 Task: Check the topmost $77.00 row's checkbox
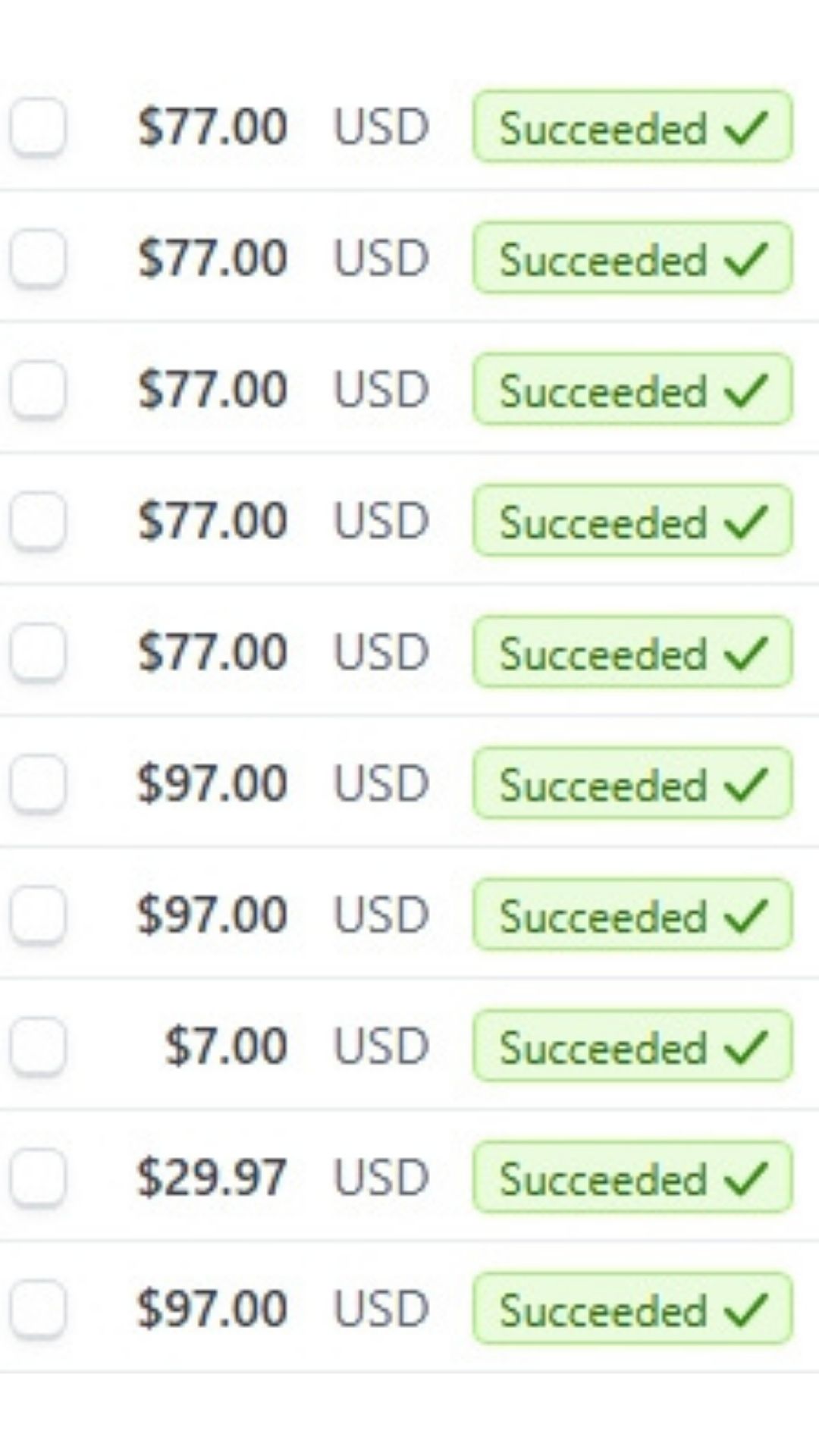(38, 126)
